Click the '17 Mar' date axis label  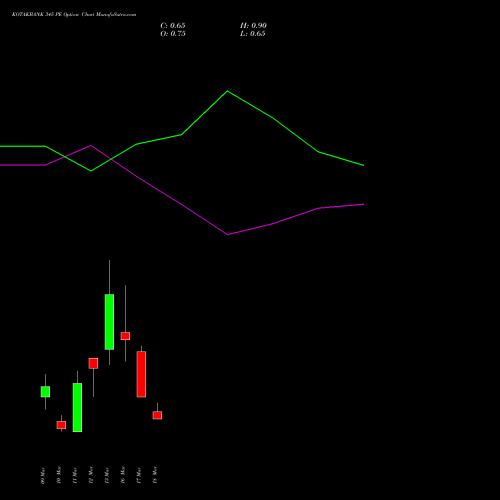click(x=139, y=475)
